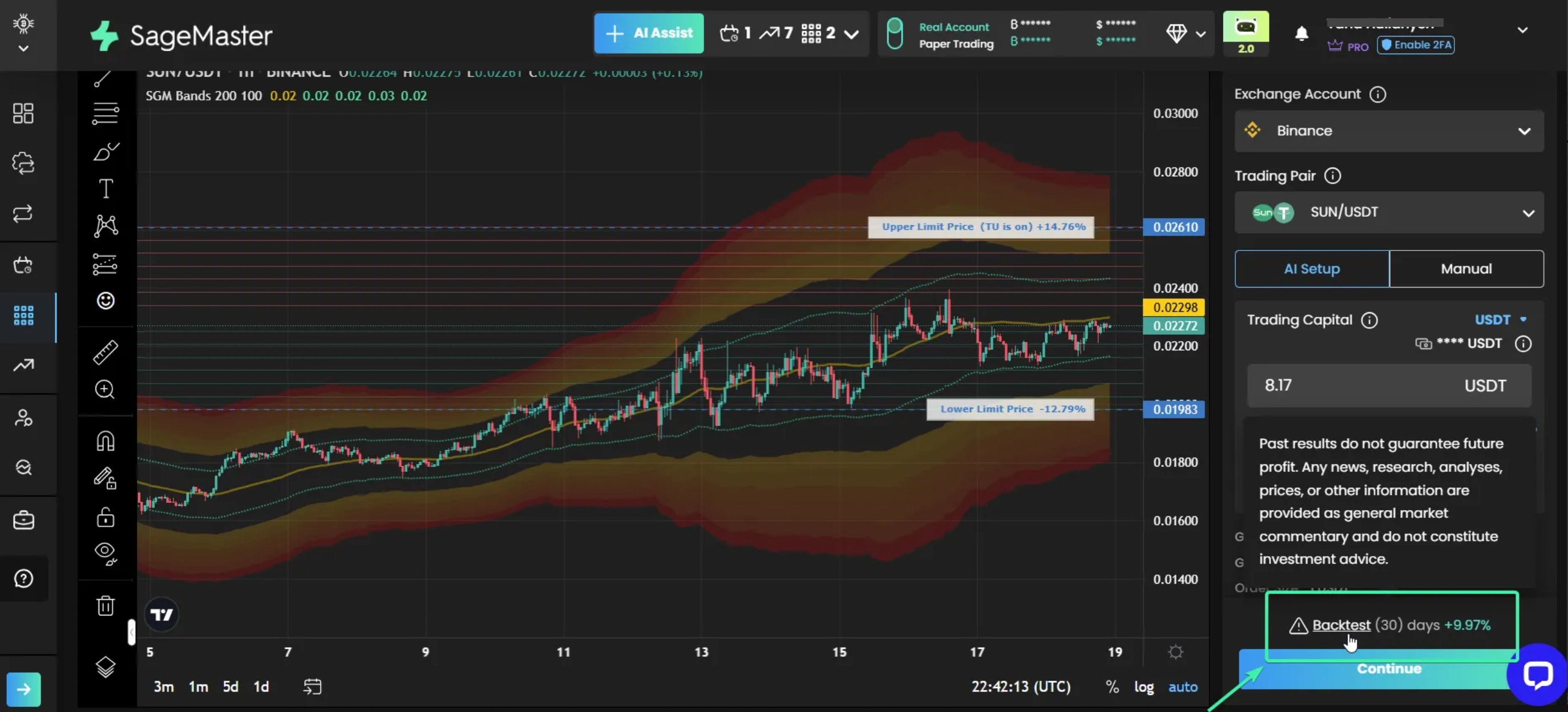Click the Upper Limit Price label

[981, 227]
